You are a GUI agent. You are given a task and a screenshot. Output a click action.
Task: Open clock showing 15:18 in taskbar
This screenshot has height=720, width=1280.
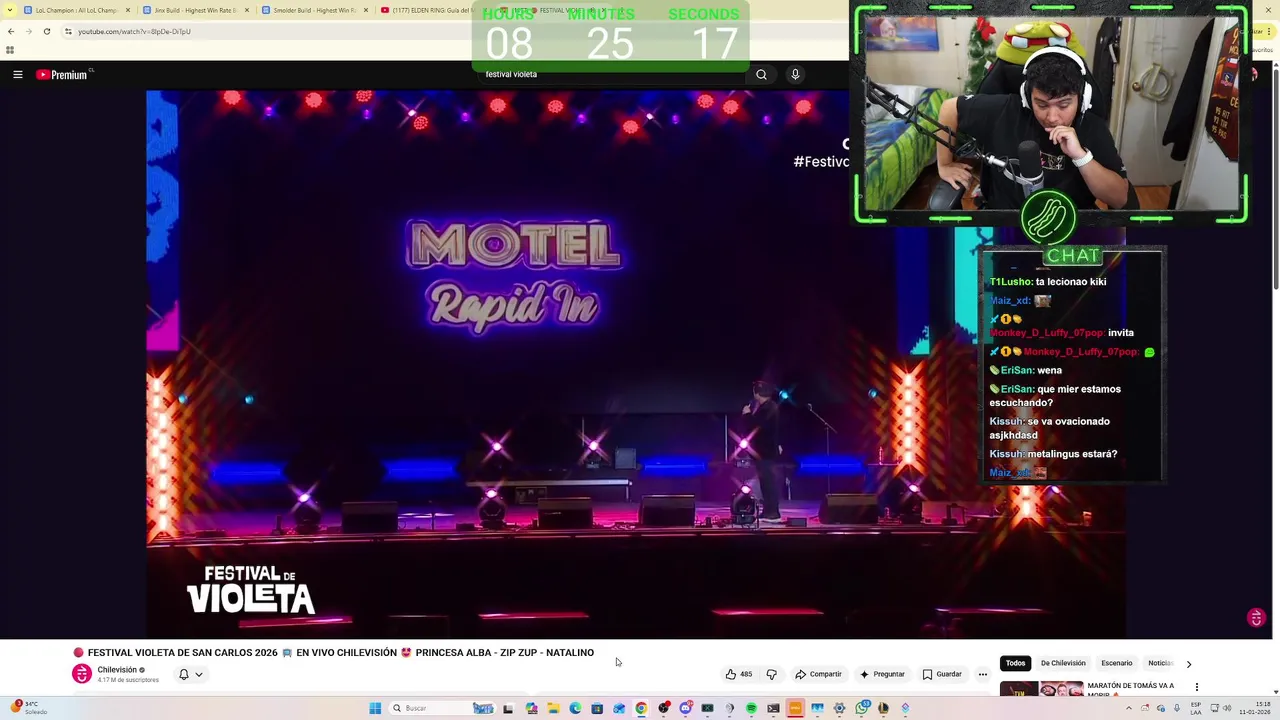point(1256,708)
